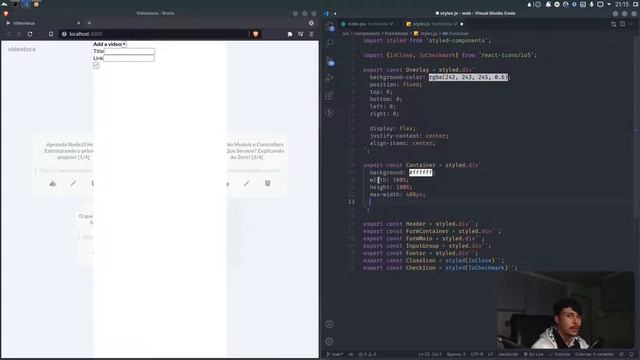This screenshot has height=360, width=640.
Task: Open a new tab in Brave
Action: pyautogui.click(x=89, y=23)
